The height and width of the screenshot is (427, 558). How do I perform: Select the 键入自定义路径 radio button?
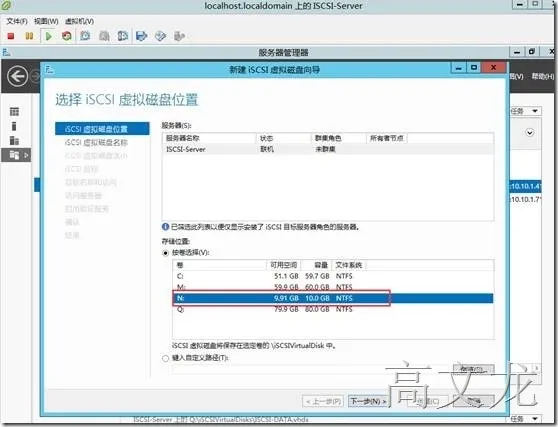[x=165, y=358]
